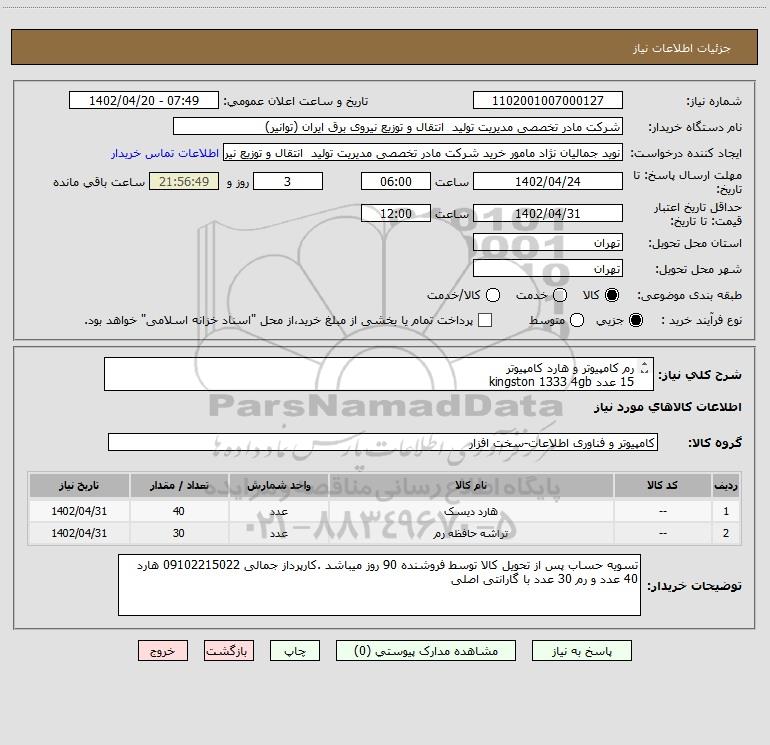Click the عدد unit cell in هارد دیسک row
This screenshot has width=770, height=745.
click(x=278, y=511)
